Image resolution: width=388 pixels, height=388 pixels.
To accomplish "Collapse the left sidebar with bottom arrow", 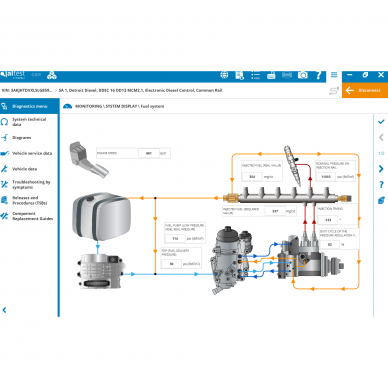I will 4,310.
